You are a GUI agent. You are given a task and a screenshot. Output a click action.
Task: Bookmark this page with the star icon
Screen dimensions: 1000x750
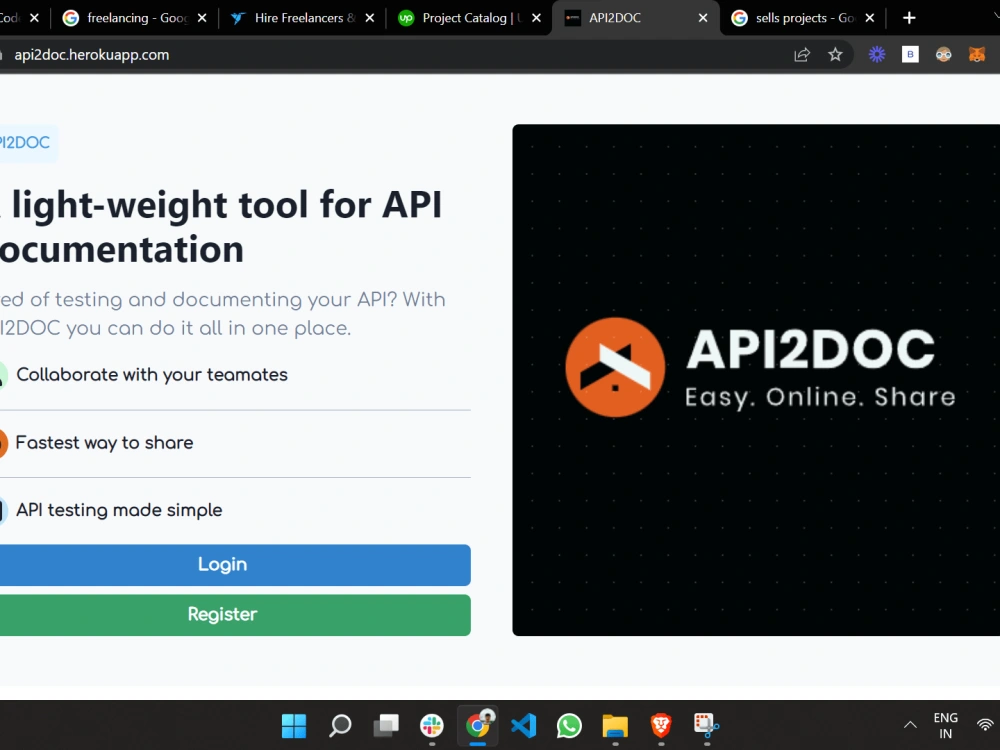(835, 55)
